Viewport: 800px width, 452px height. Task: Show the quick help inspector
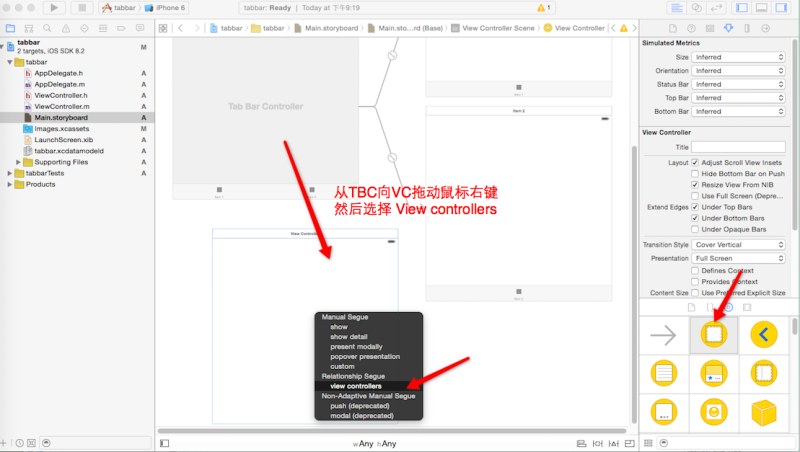[x=691, y=29]
